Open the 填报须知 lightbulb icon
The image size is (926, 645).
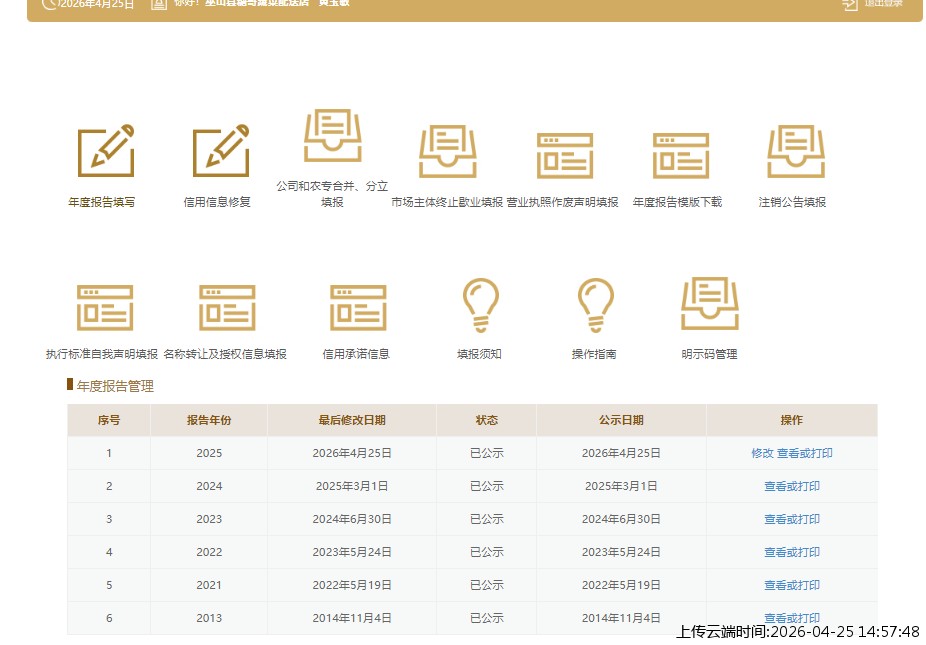pos(480,305)
